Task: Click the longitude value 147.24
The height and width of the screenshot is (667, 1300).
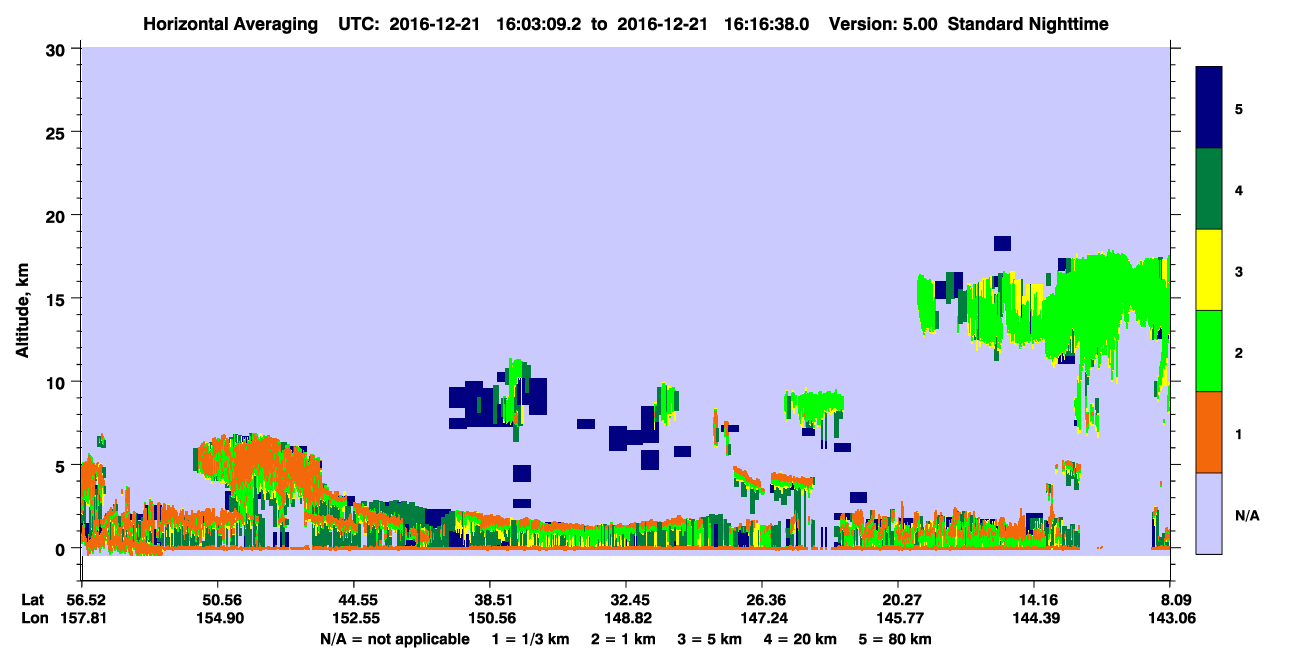Action: 762,619
